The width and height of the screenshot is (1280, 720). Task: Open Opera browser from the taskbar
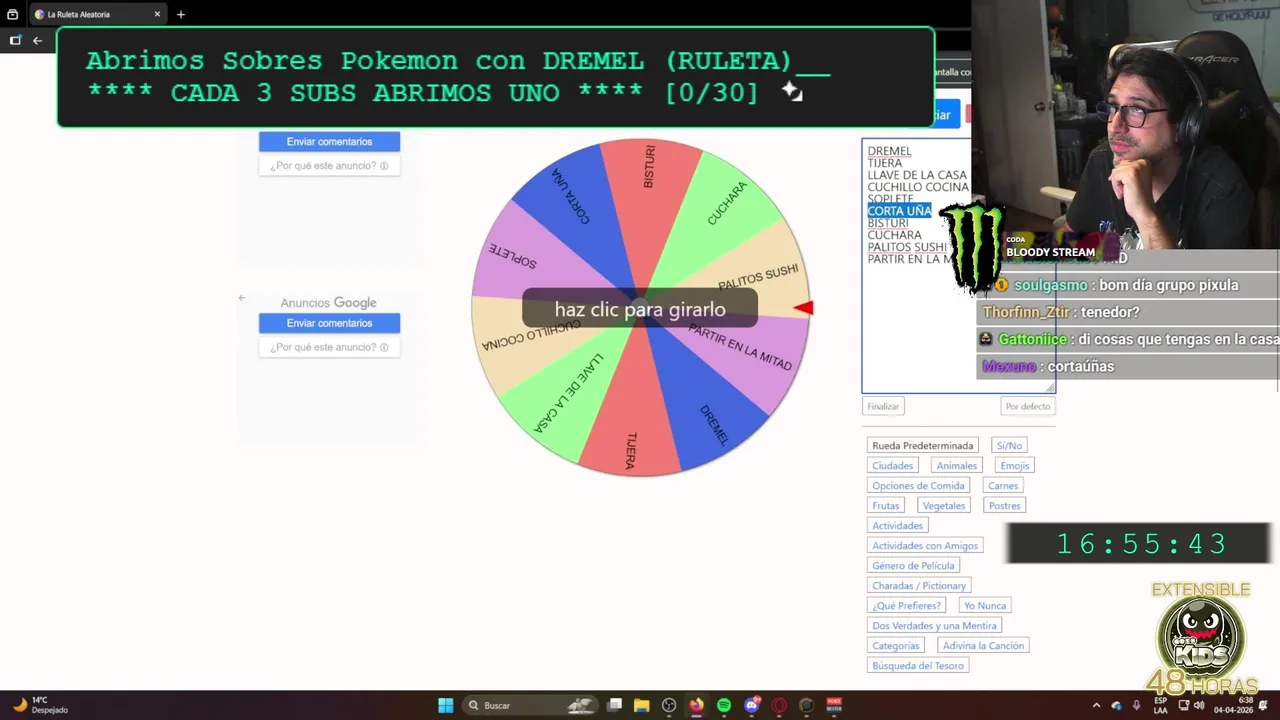click(x=779, y=705)
